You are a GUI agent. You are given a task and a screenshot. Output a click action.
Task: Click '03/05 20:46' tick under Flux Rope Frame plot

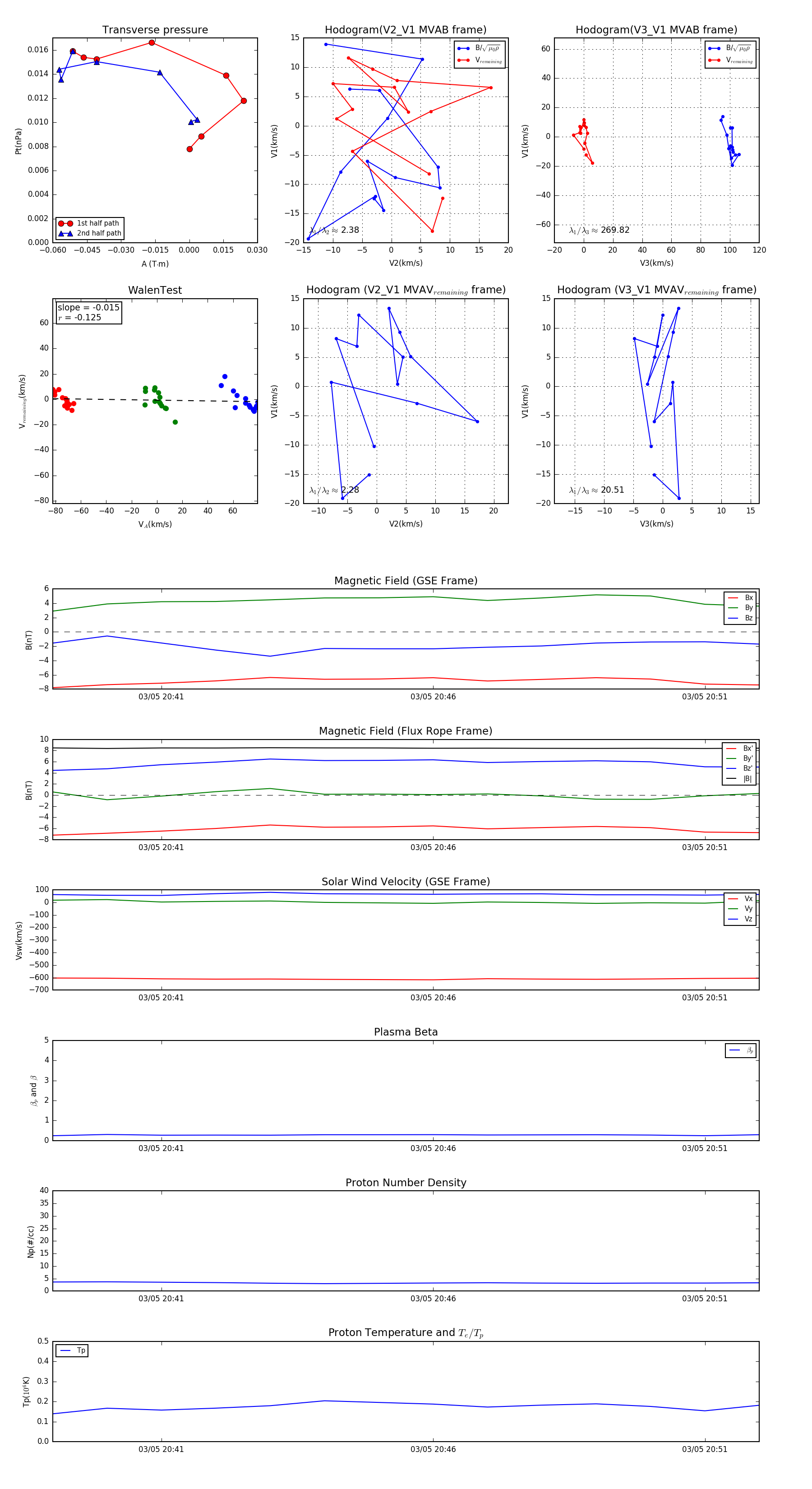[433, 847]
